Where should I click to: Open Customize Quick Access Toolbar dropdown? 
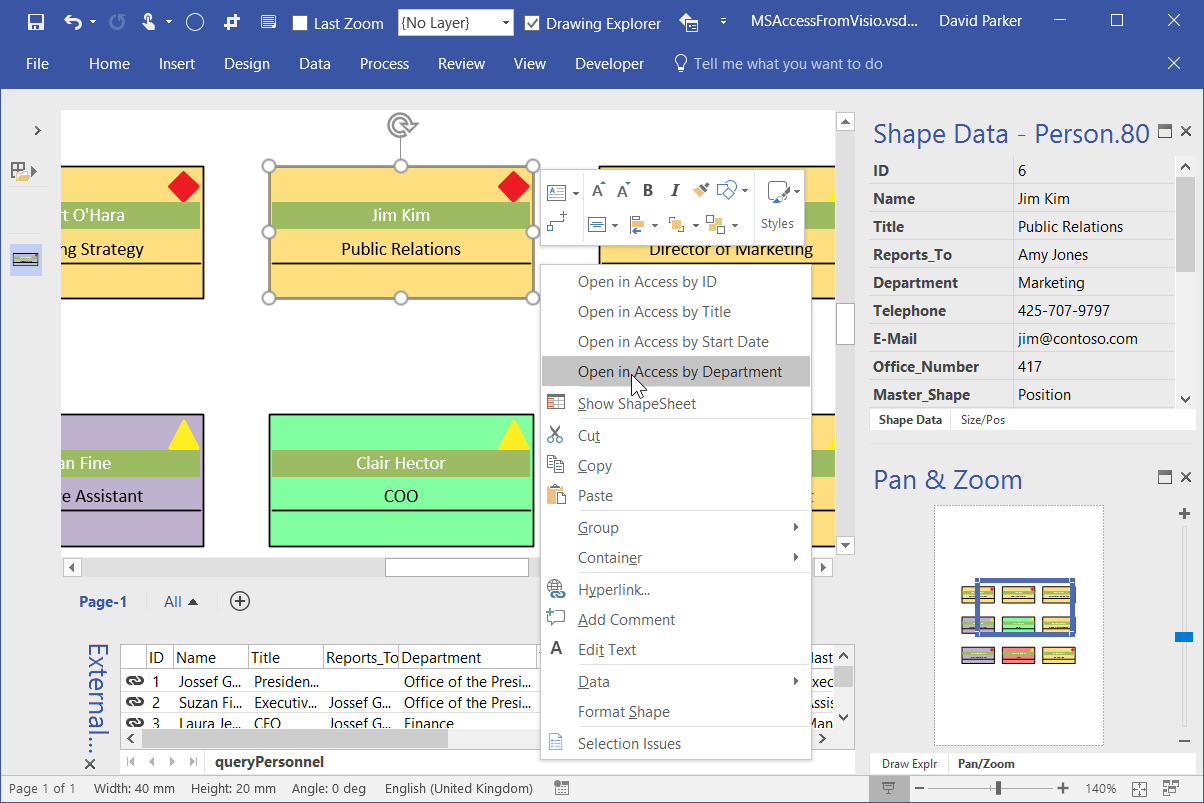(x=723, y=22)
